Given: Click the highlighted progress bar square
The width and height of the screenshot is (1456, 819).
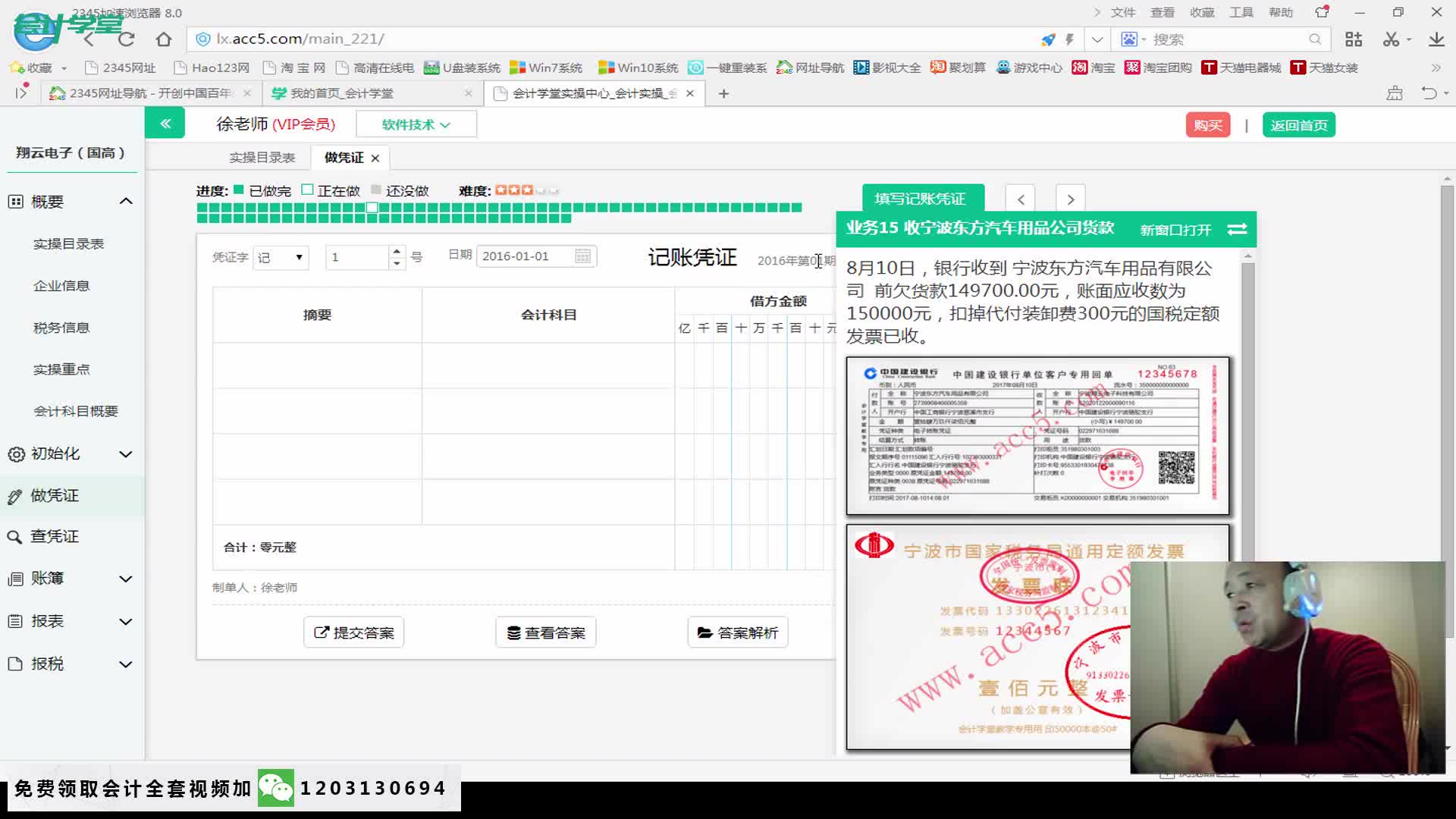Looking at the screenshot, I should coord(372,207).
